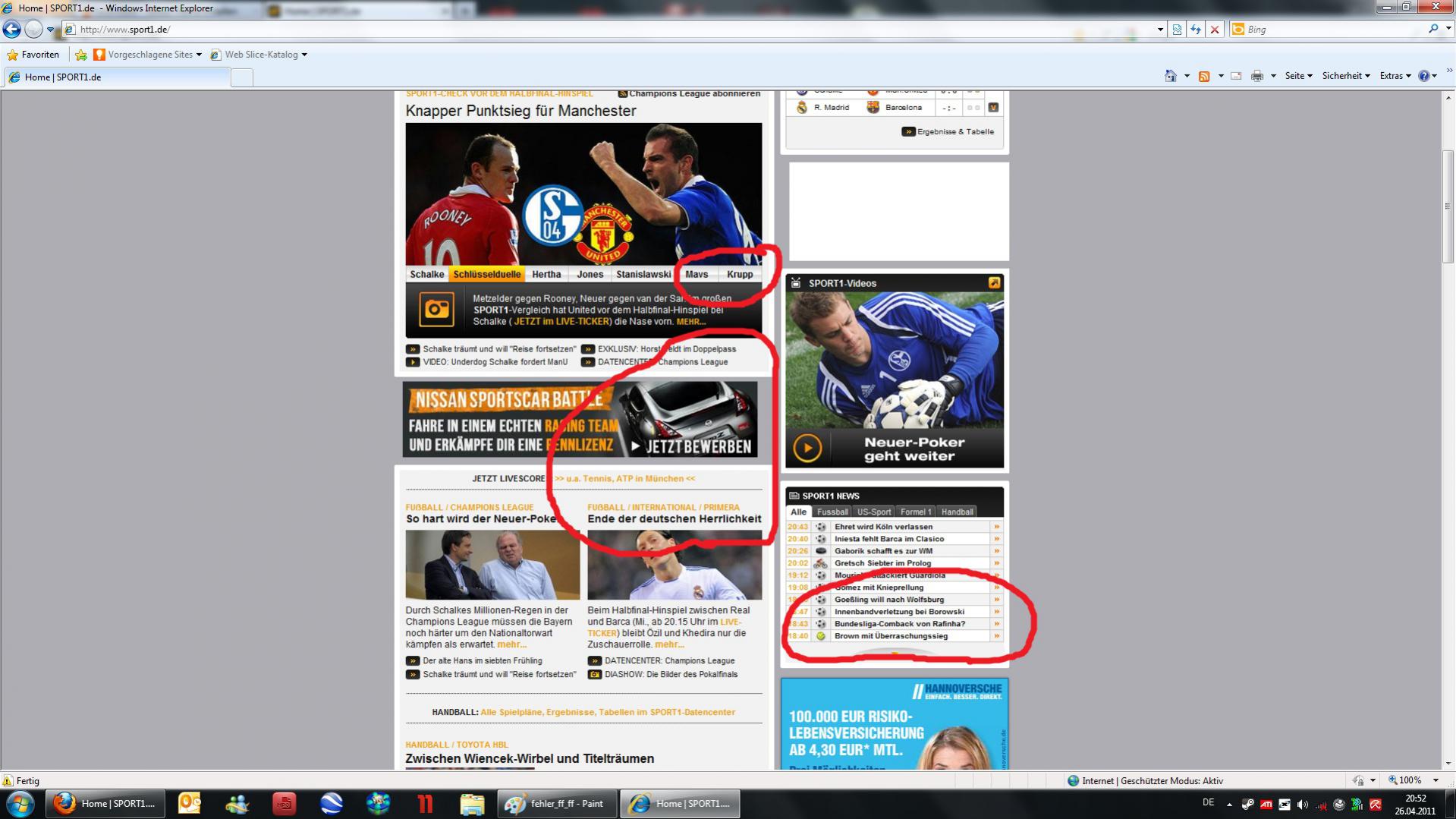Switch SPORT1 News to Handball tab
Image resolution: width=1456 pixels, height=819 pixels.
(x=957, y=512)
